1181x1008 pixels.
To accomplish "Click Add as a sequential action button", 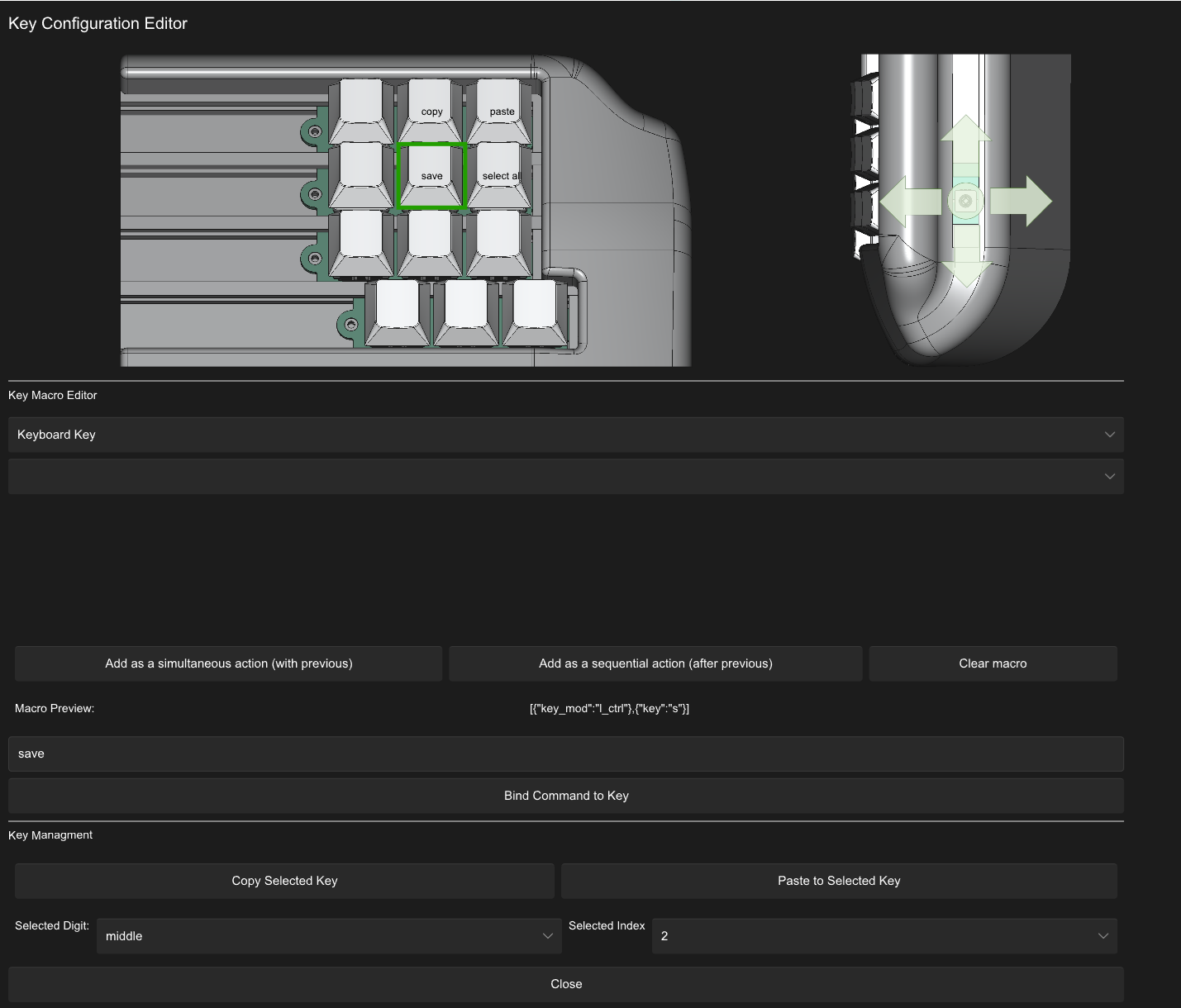I will click(x=655, y=663).
